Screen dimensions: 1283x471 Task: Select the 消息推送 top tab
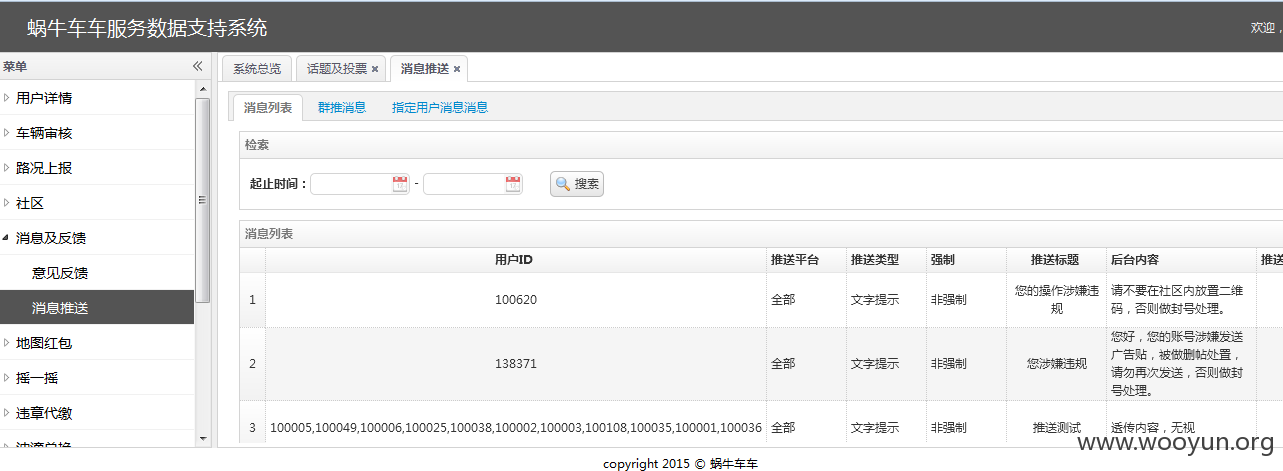point(425,69)
